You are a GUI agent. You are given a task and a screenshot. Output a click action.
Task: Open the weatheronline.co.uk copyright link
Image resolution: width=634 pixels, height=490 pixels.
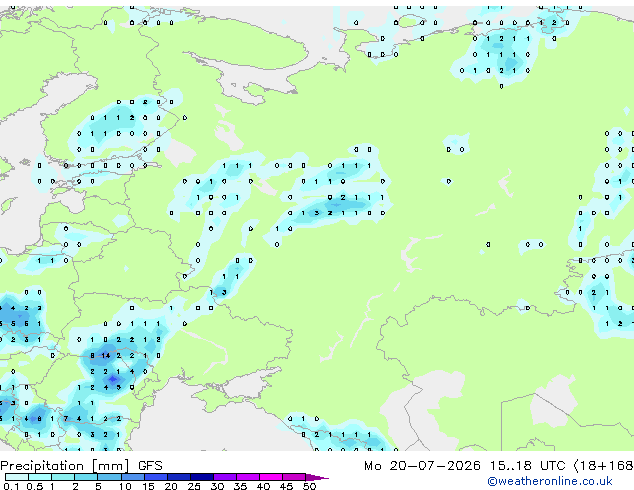pyautogui.click(x=549, y=481)
